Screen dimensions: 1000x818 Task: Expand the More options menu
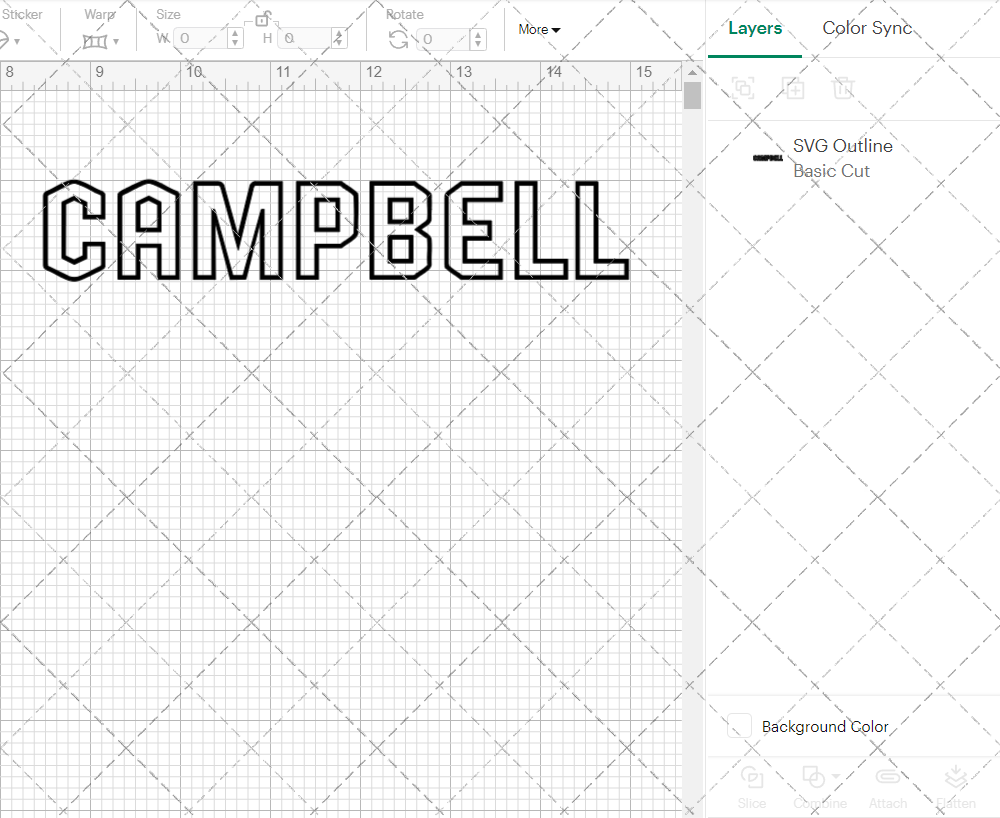[x=538, y=29]
